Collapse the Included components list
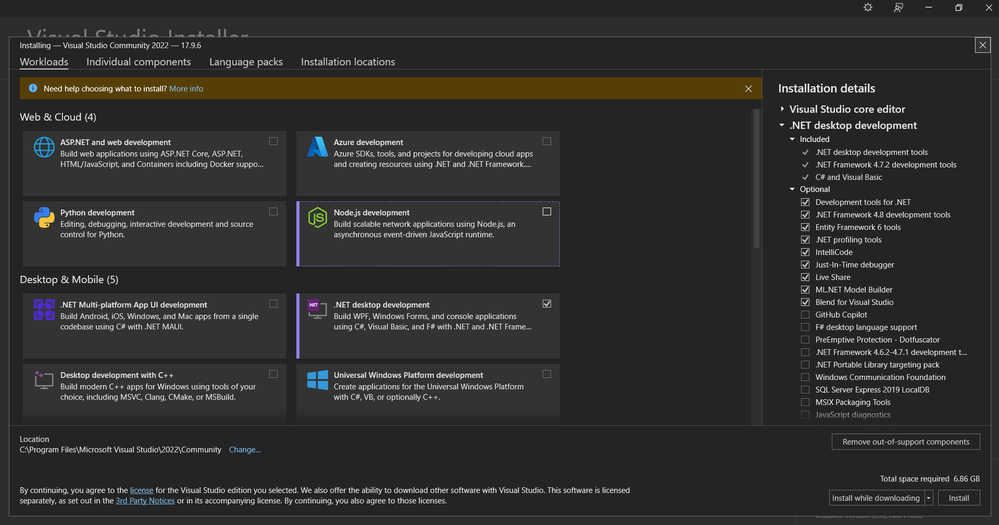Viewport: 999px width, 525px height. click(x=793, y=139)
